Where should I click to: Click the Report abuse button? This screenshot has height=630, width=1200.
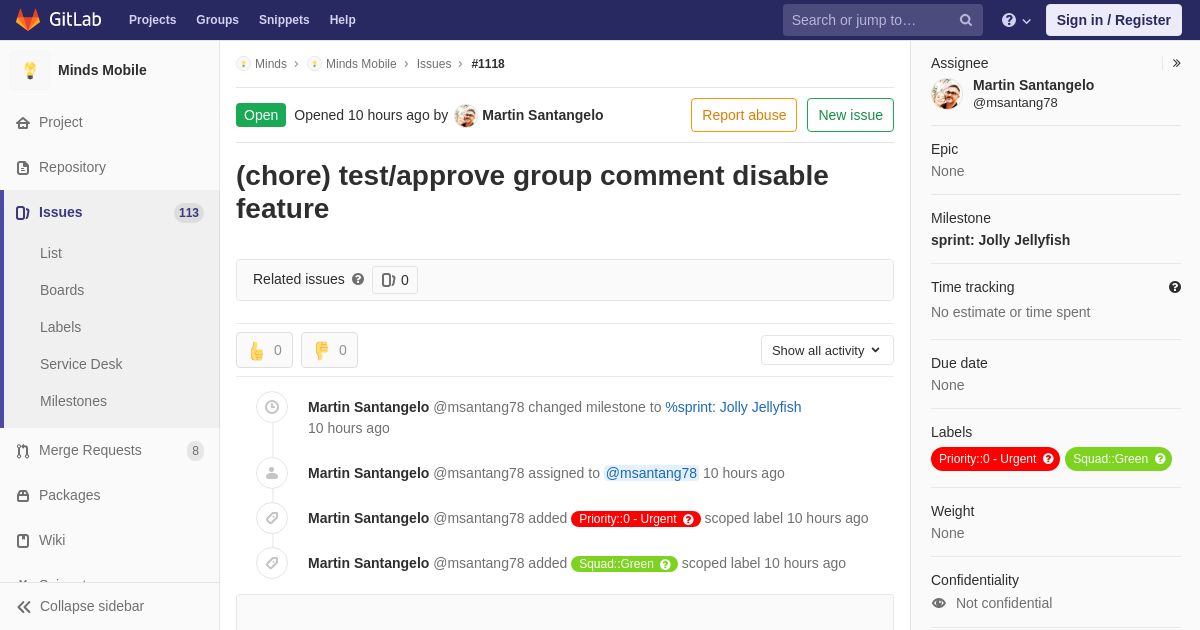743,115
